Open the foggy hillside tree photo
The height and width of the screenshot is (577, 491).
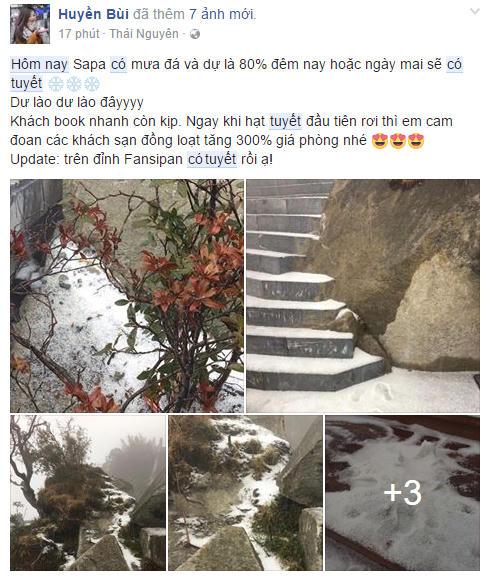(88, 493)
